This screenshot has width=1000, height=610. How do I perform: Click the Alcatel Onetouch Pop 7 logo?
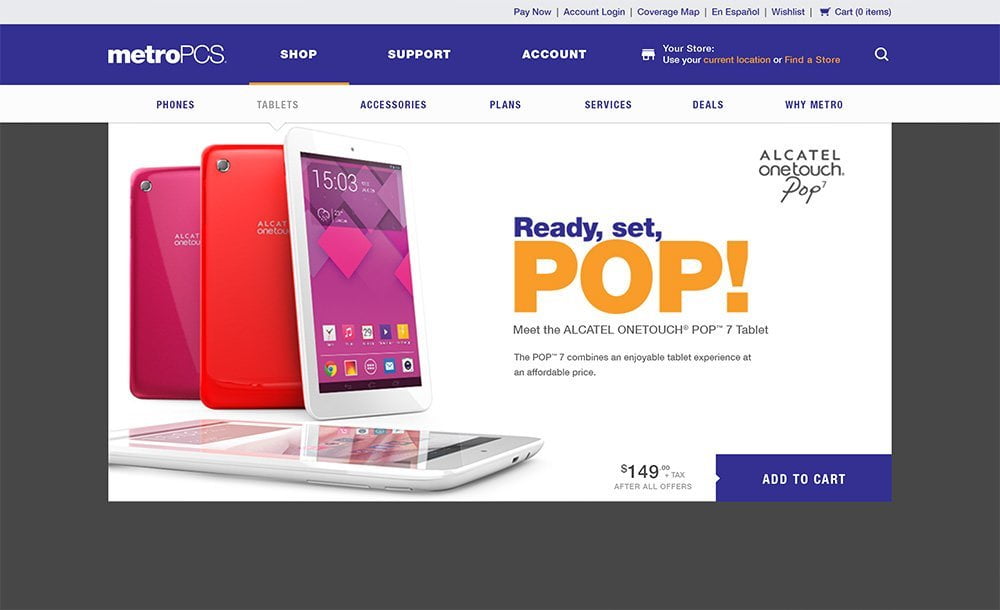(x=801, y=175)
